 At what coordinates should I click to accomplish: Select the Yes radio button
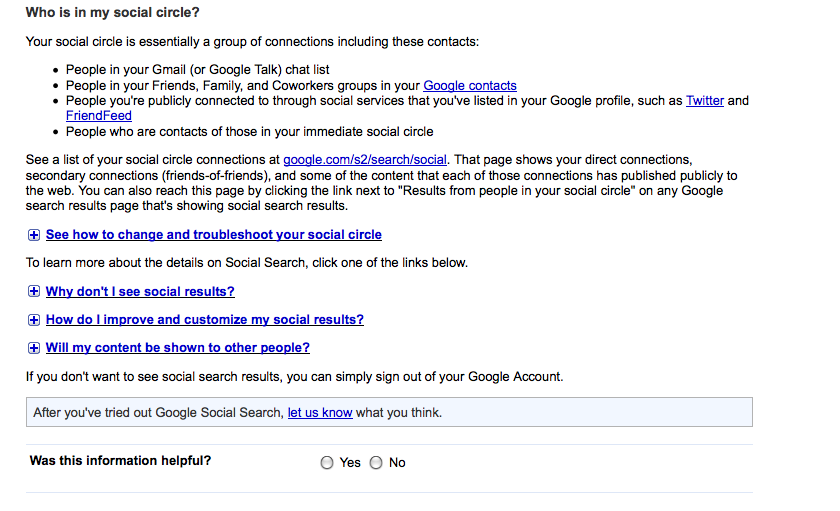(x=327, y=462)
